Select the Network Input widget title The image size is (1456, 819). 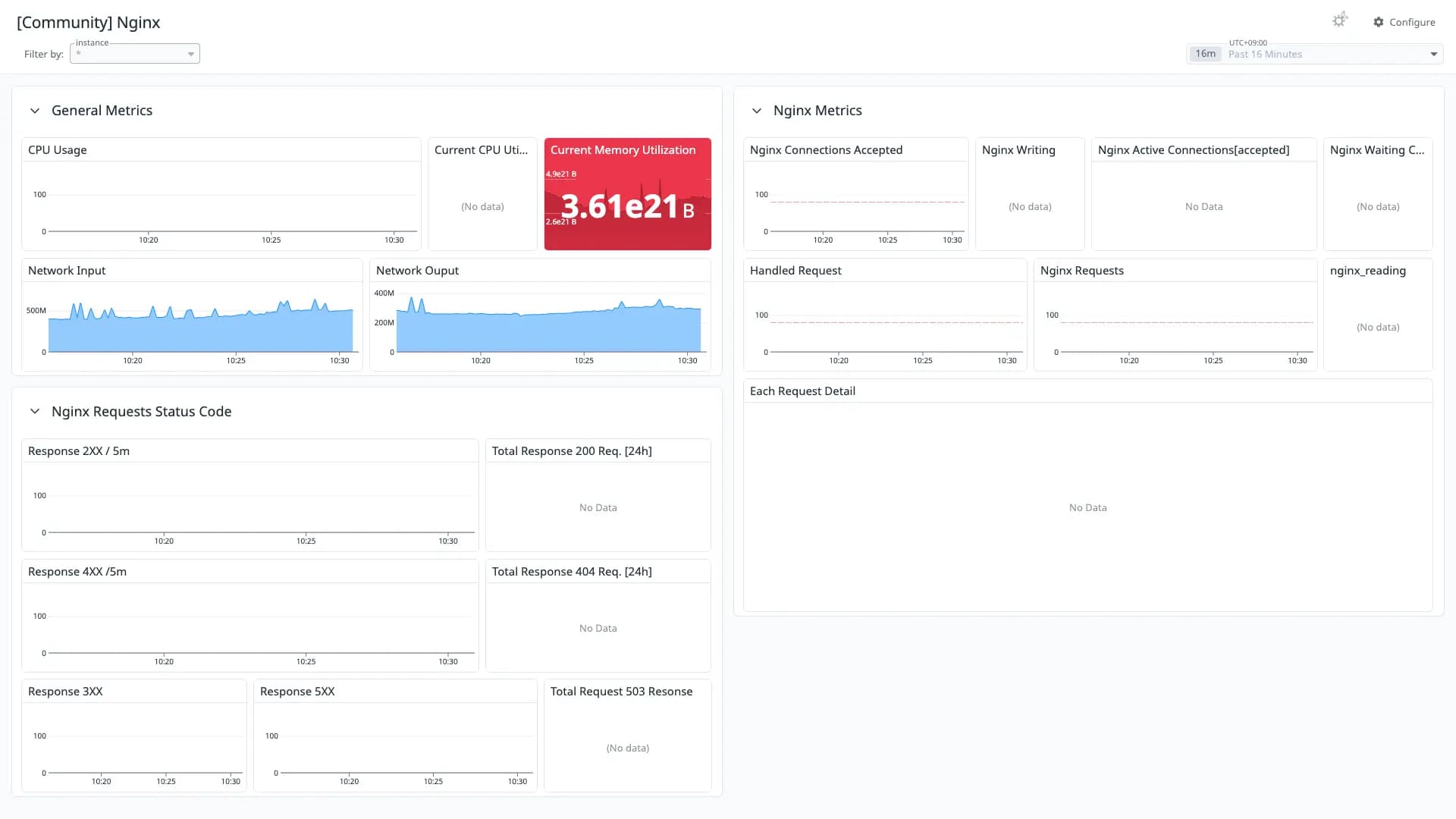point(67,271)
